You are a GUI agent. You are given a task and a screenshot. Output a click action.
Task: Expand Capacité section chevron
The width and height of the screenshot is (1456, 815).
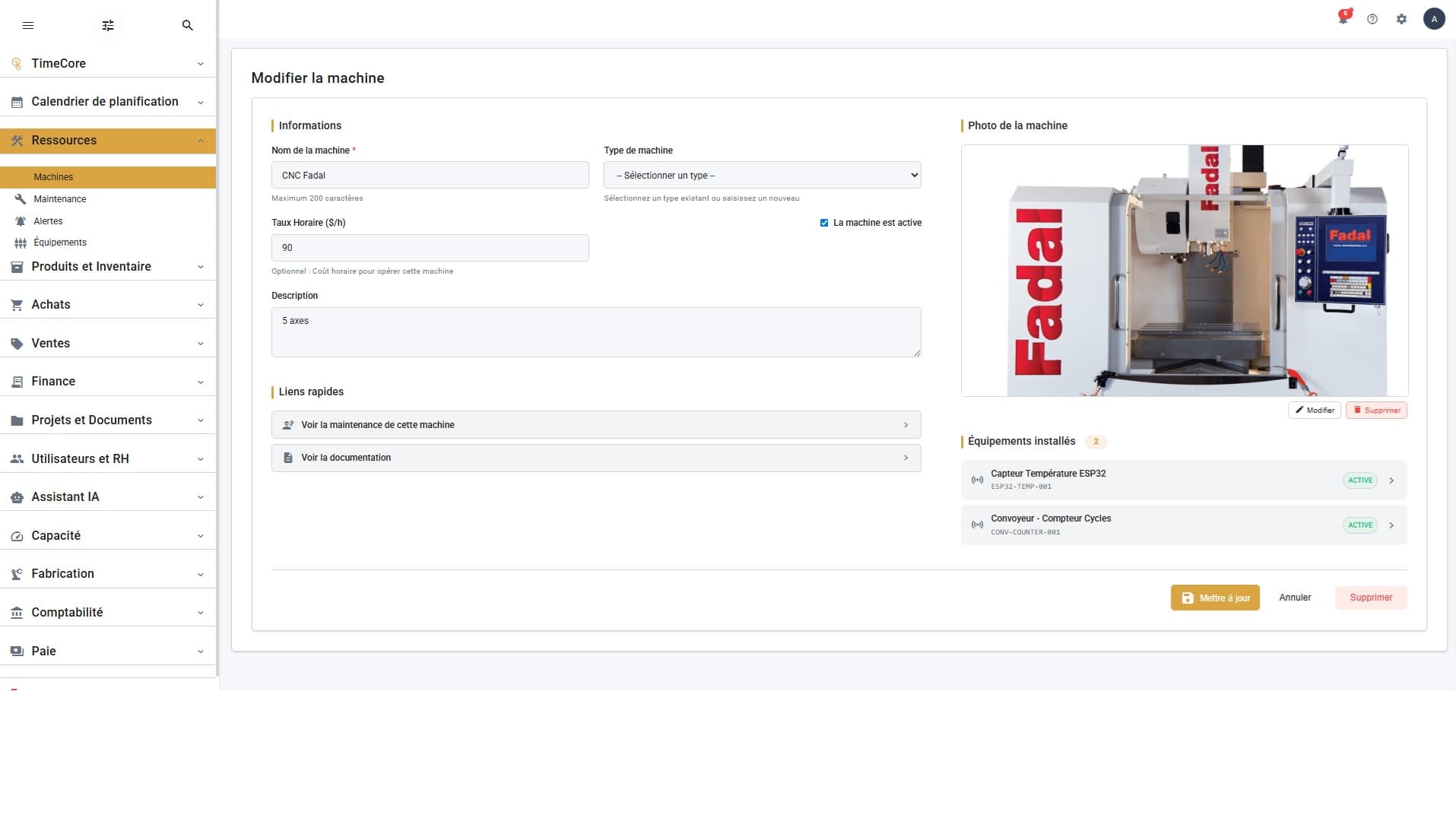(201, 536)
